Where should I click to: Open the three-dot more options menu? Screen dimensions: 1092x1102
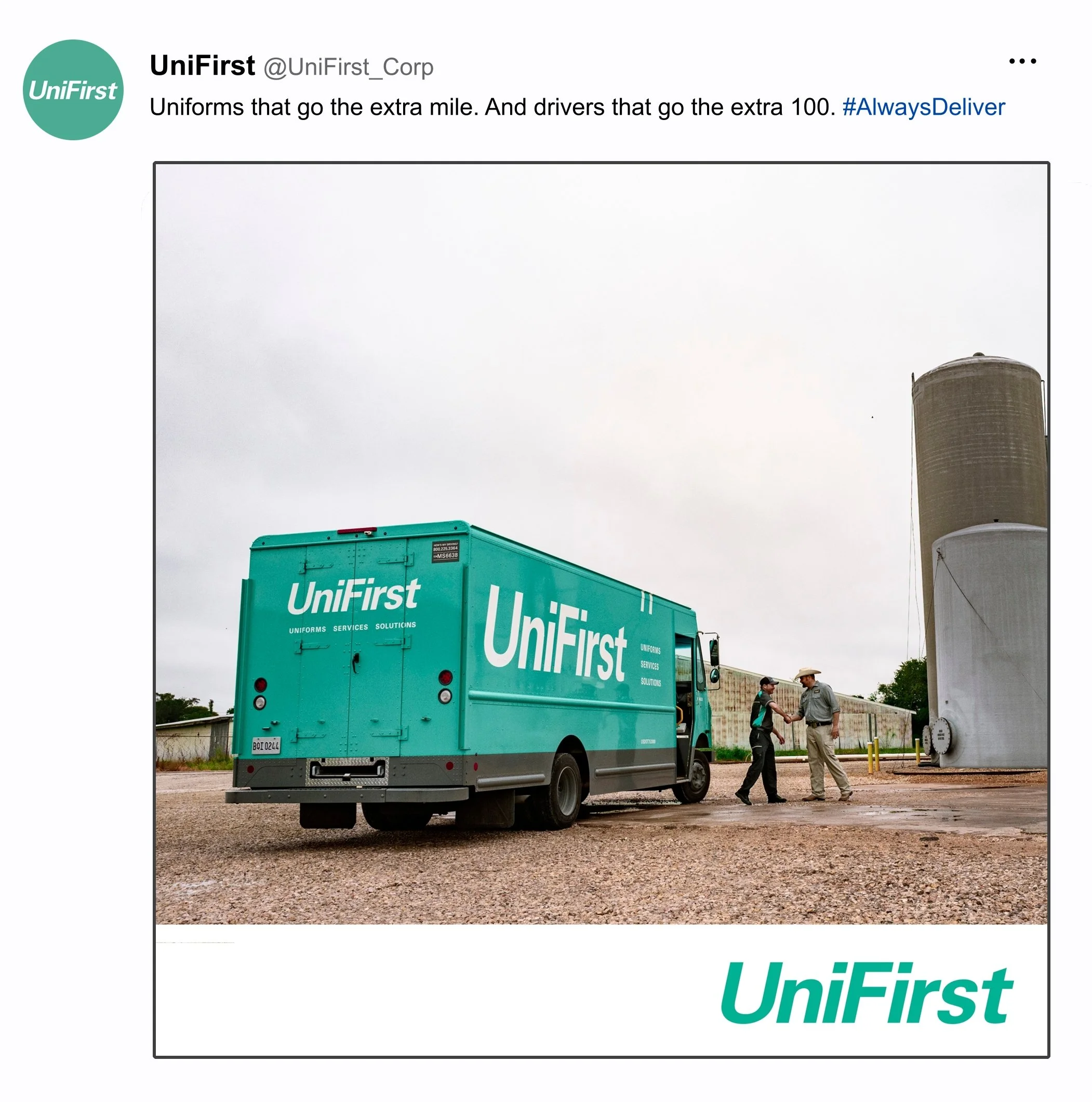coord(1022,61)
